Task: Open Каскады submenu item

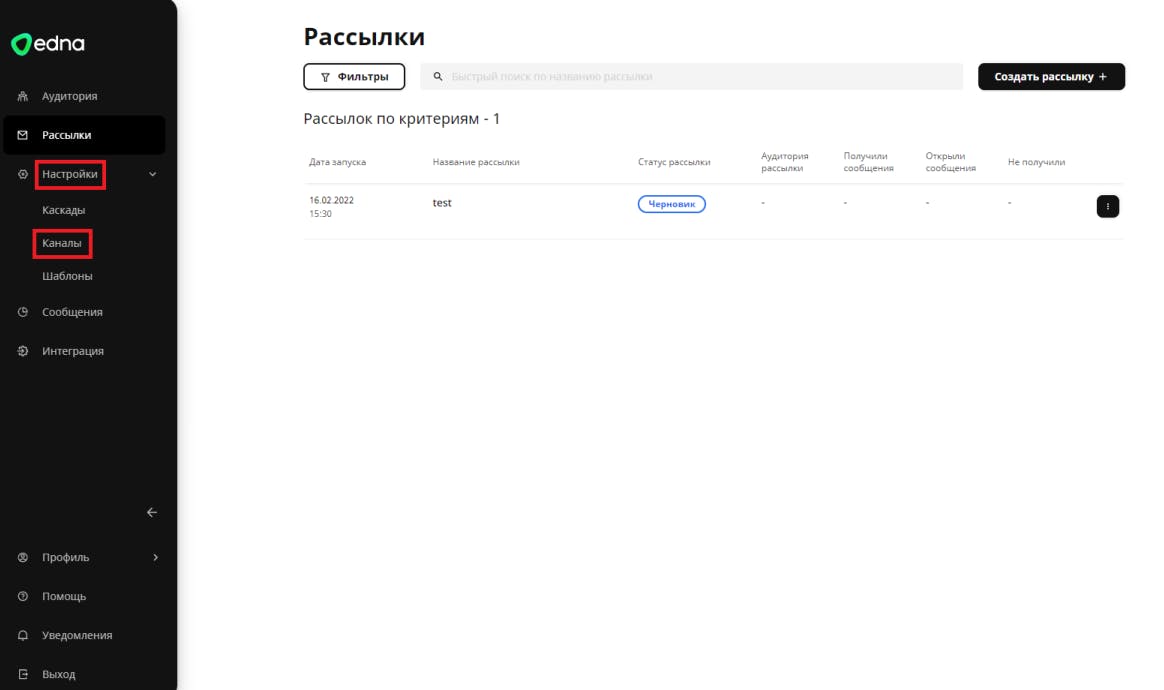Action: coord(64,210)
